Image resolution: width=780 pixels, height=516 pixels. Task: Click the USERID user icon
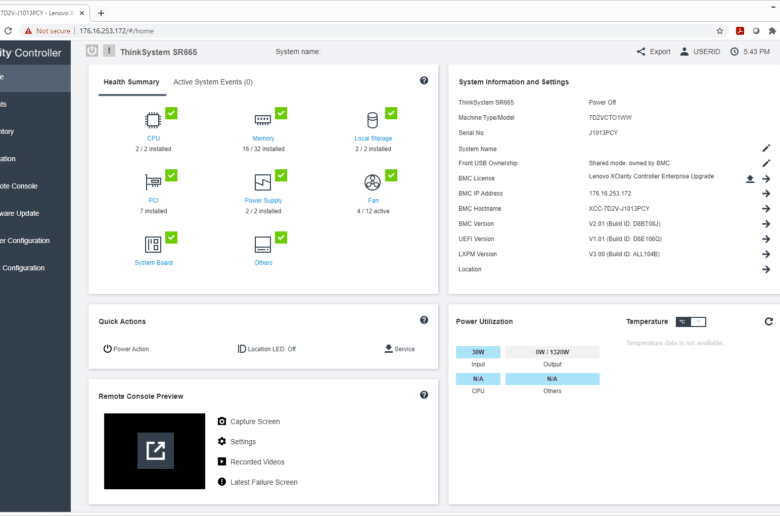tap(684, 51)
